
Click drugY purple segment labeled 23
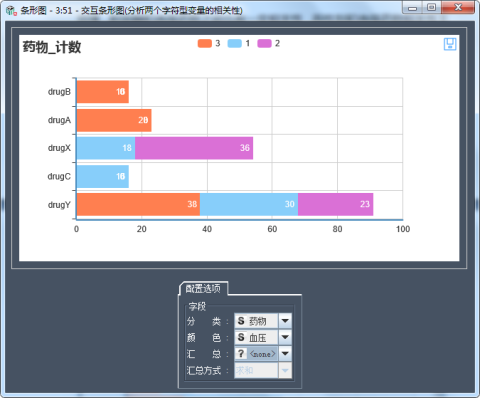click(x=336, y=204)
